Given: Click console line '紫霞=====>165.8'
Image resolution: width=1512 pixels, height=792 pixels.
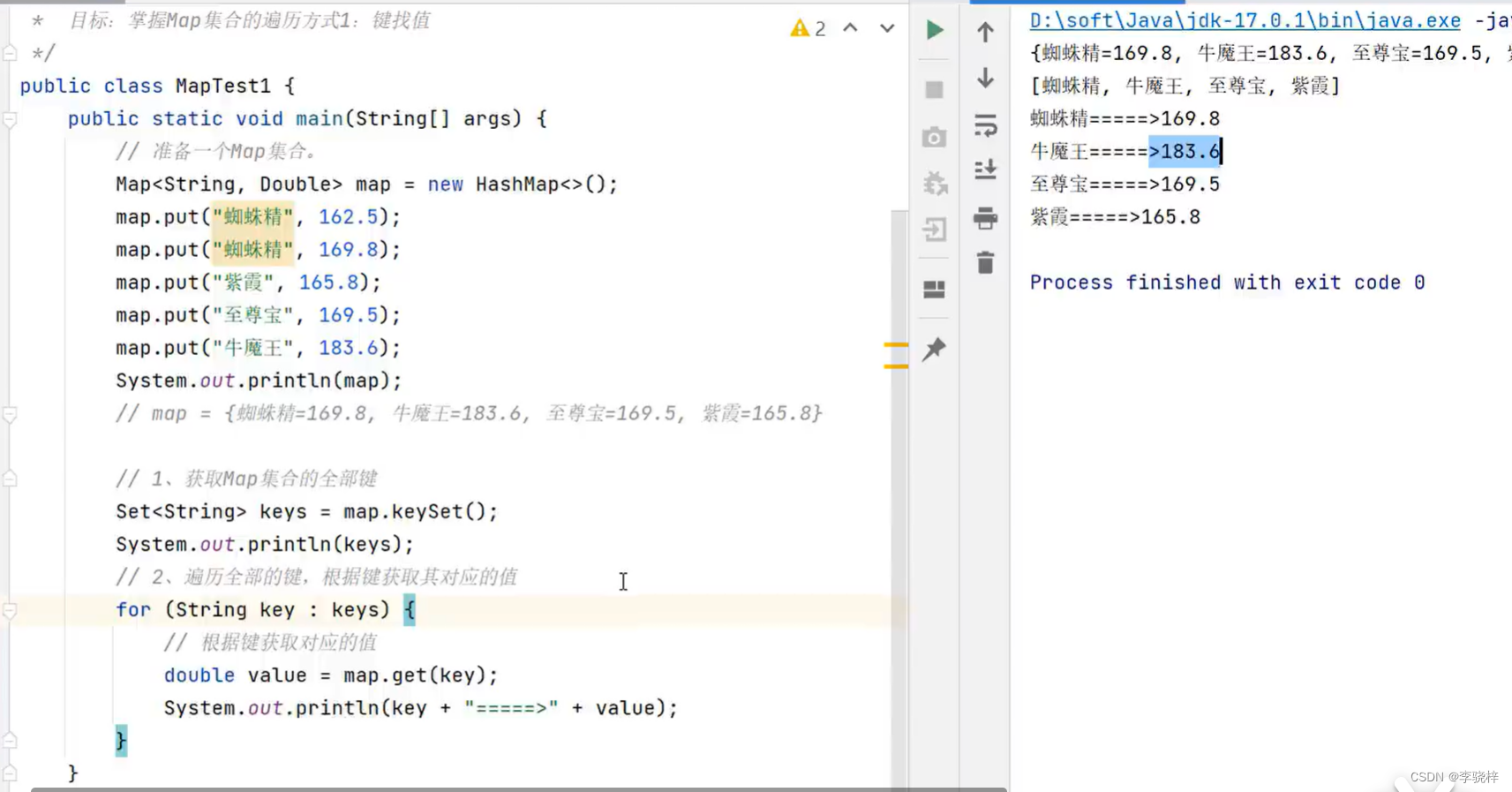Looking at the screenshot, I should tap(1115, 216).
